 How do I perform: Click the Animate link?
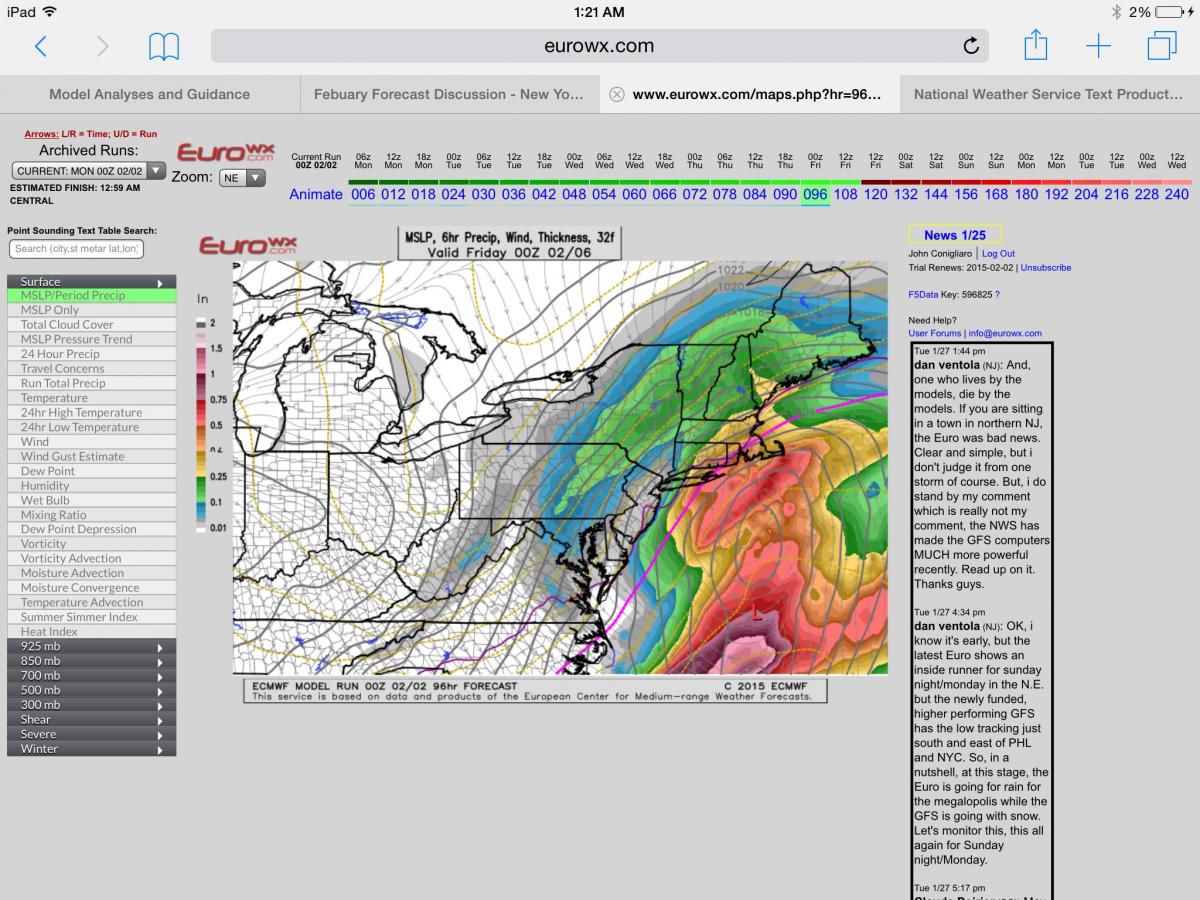click(316, 194)
